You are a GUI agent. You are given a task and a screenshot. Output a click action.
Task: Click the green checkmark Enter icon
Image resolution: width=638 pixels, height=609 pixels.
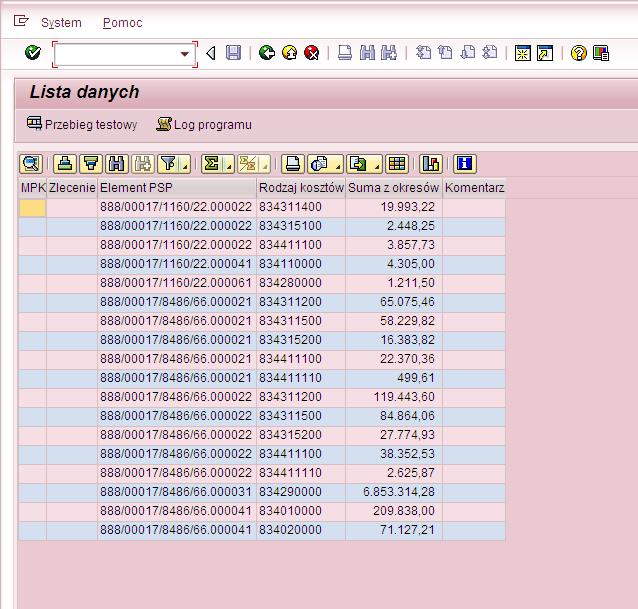[x=33, y=52]
